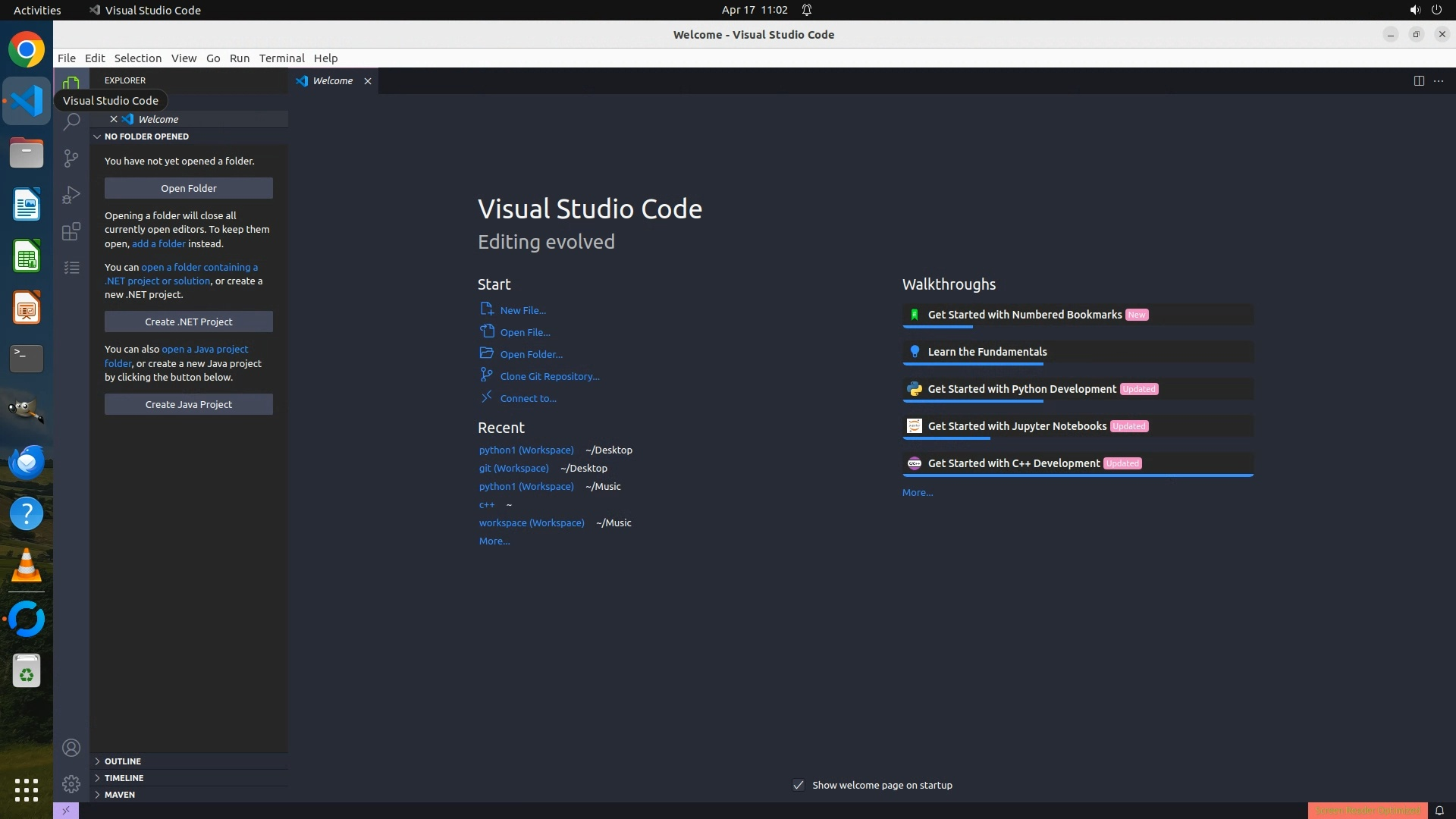Open the Source Control view icon

(71, 158)
